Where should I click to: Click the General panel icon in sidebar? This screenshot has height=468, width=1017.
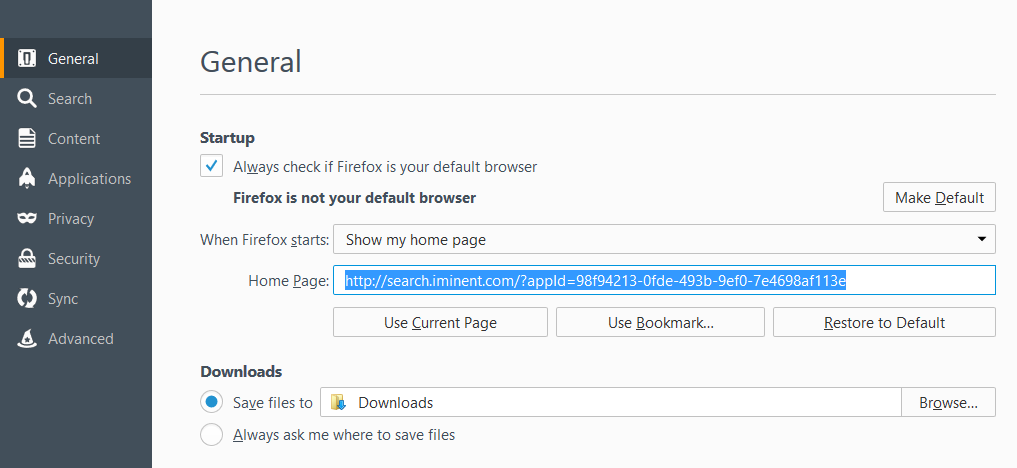pyautogui.click(x=28, y=58)
